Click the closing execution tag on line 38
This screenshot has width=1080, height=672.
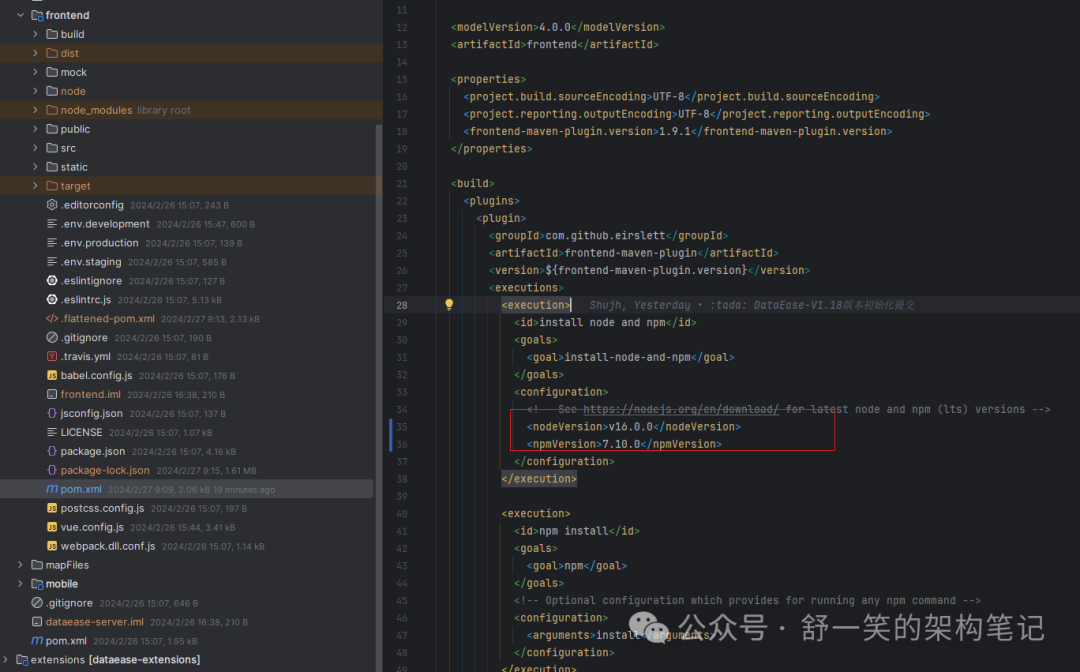(539, 479)
